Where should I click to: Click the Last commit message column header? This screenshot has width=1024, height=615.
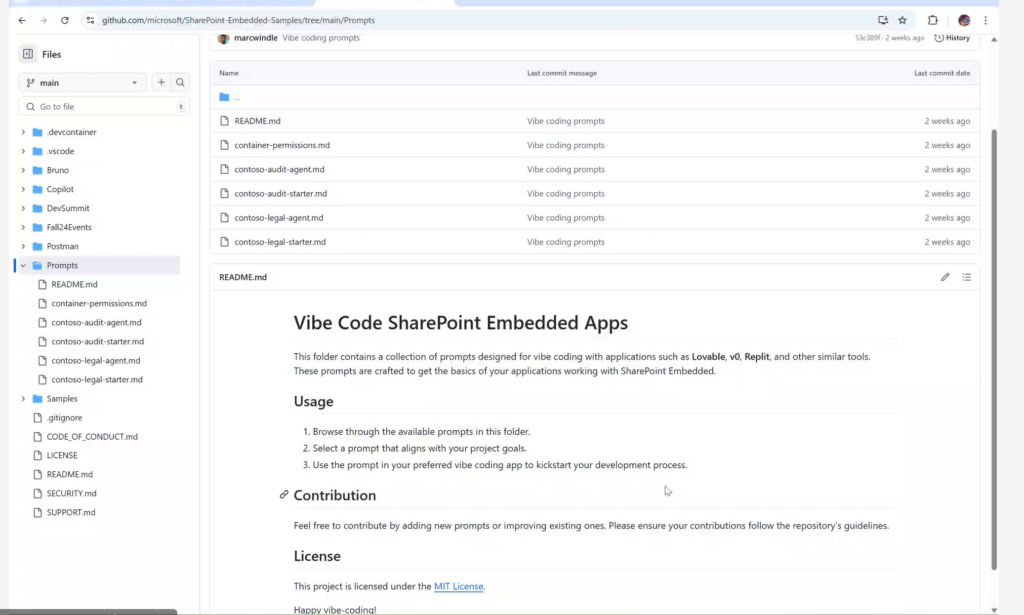[562, 73]
